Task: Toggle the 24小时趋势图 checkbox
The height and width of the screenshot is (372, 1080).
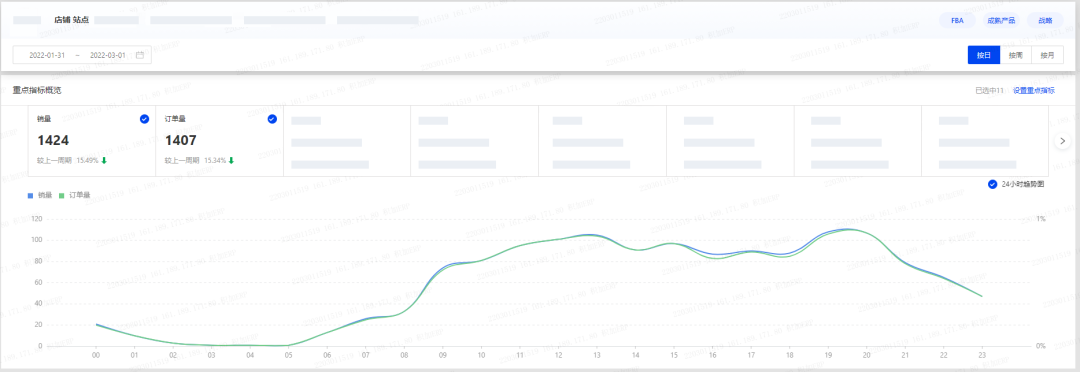Action: point(993,184)
